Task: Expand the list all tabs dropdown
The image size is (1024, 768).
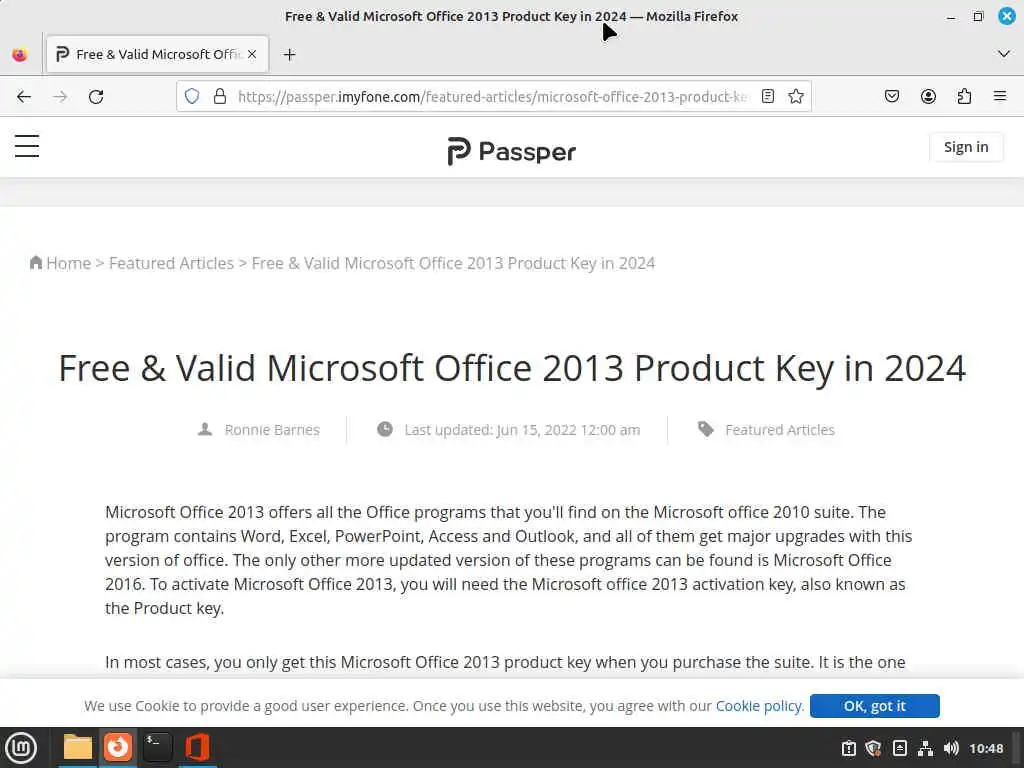Action: 1004,54
